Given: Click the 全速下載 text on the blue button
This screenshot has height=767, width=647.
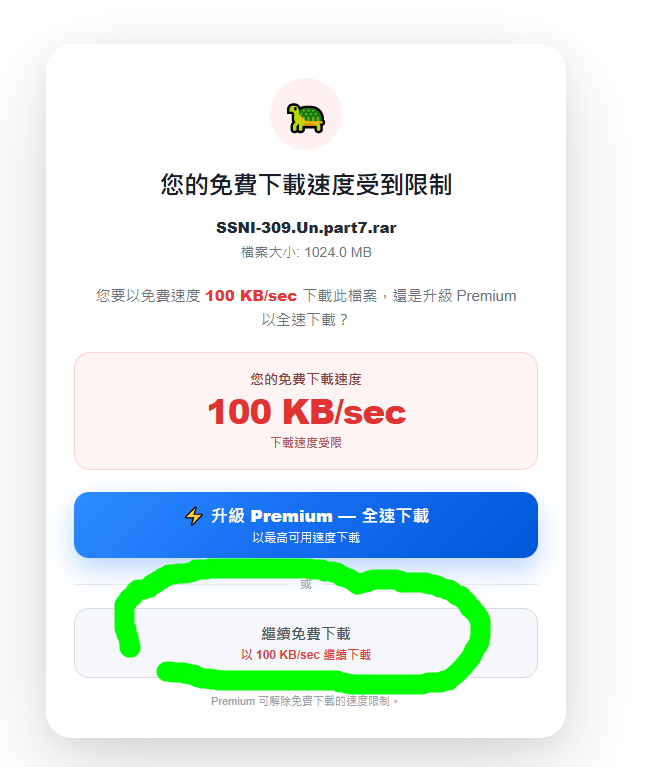Looking at the screenshot, I should pyautogui.click(x=396, y=516).
